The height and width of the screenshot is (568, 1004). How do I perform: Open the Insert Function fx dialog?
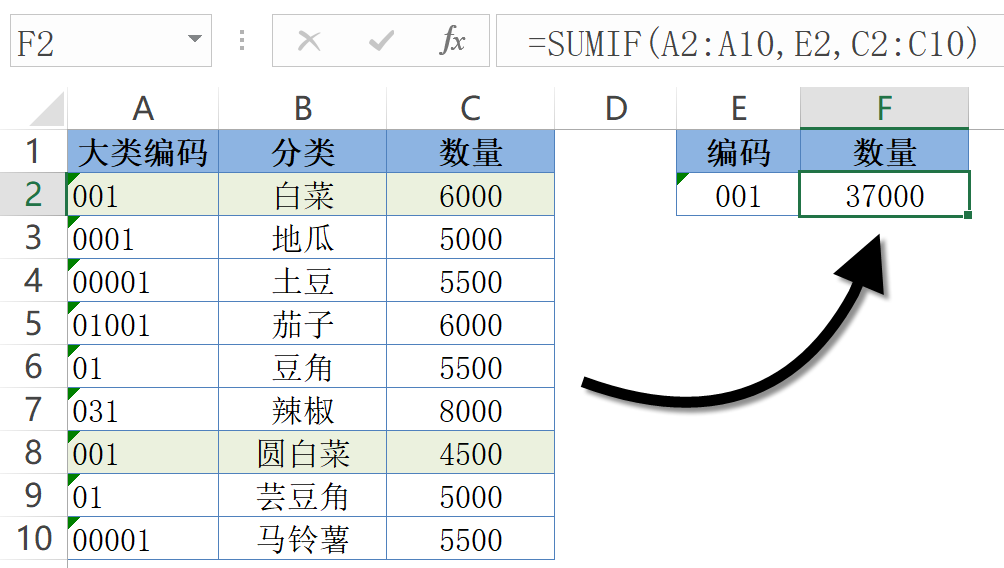(x=453, y=41)
